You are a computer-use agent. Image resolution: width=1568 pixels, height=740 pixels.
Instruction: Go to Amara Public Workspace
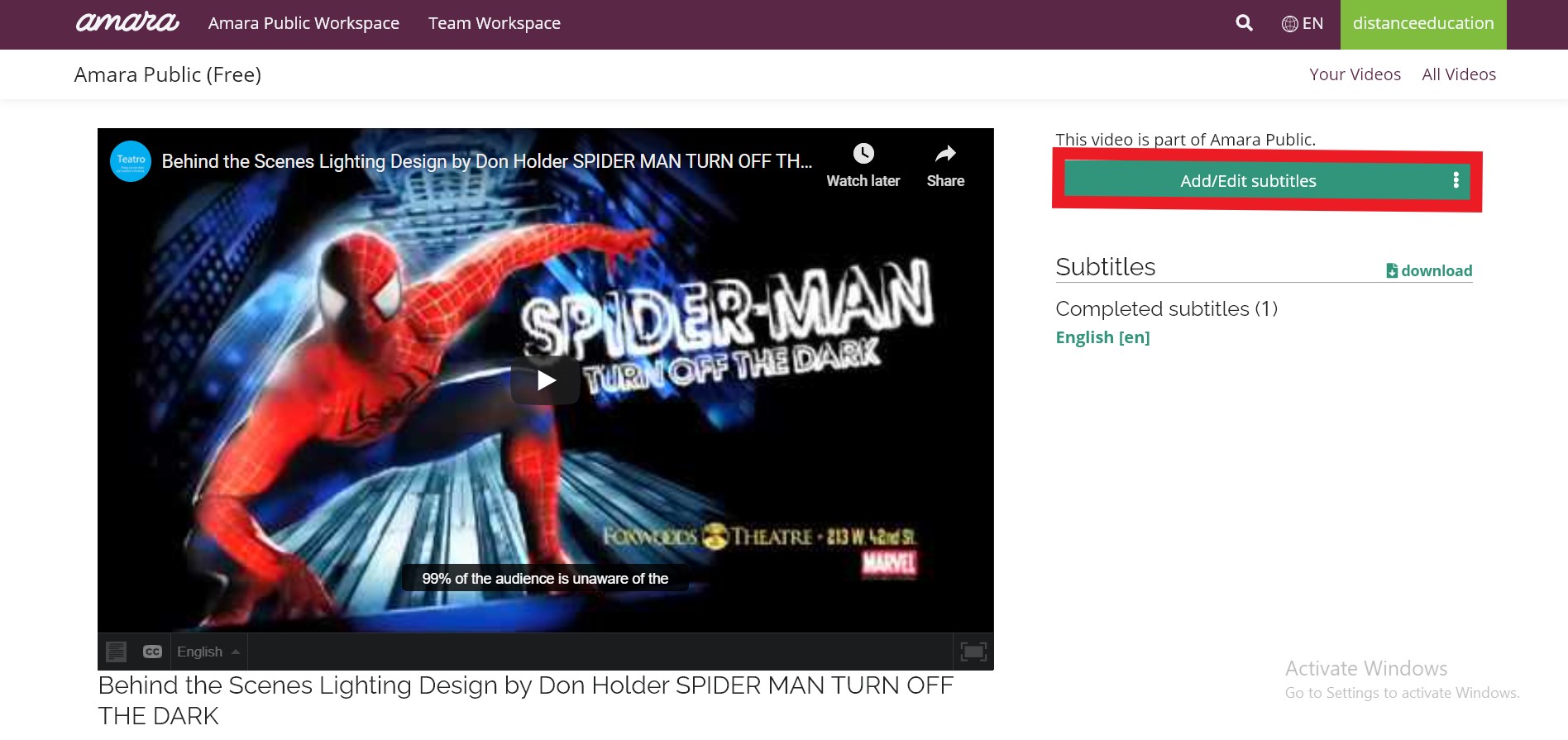tap(304, 23)
